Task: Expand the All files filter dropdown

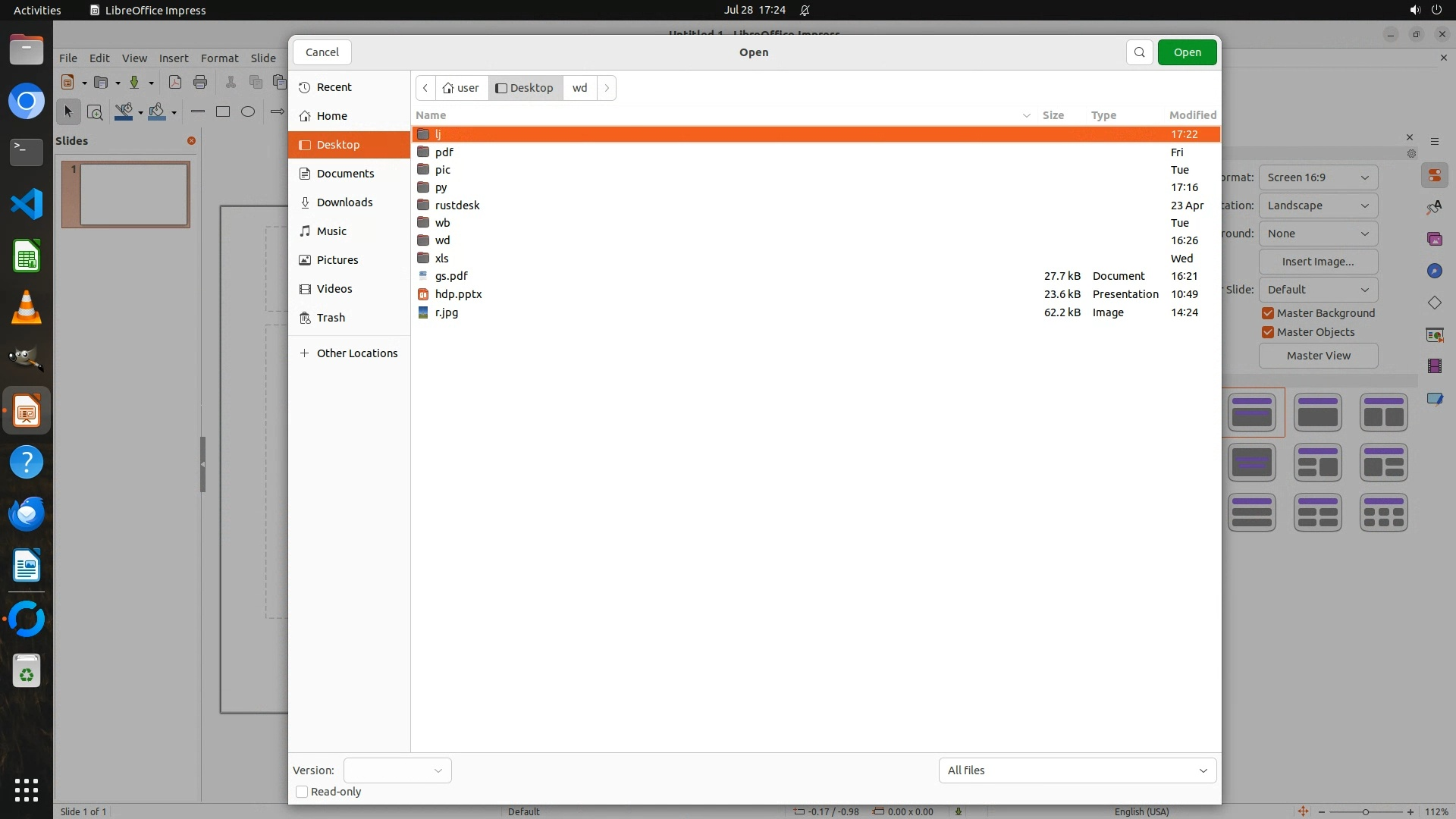Action: pos(1077,770)
